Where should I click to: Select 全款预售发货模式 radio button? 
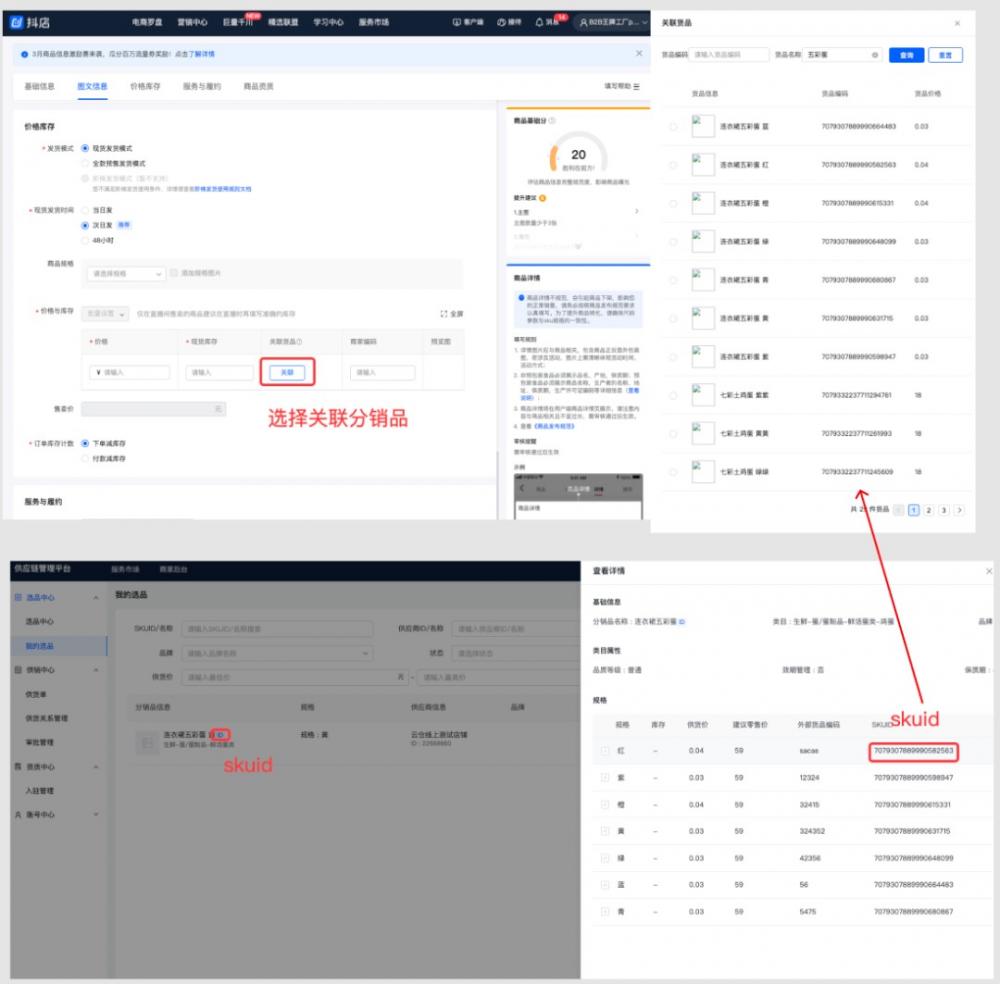[x=85, y=163]
